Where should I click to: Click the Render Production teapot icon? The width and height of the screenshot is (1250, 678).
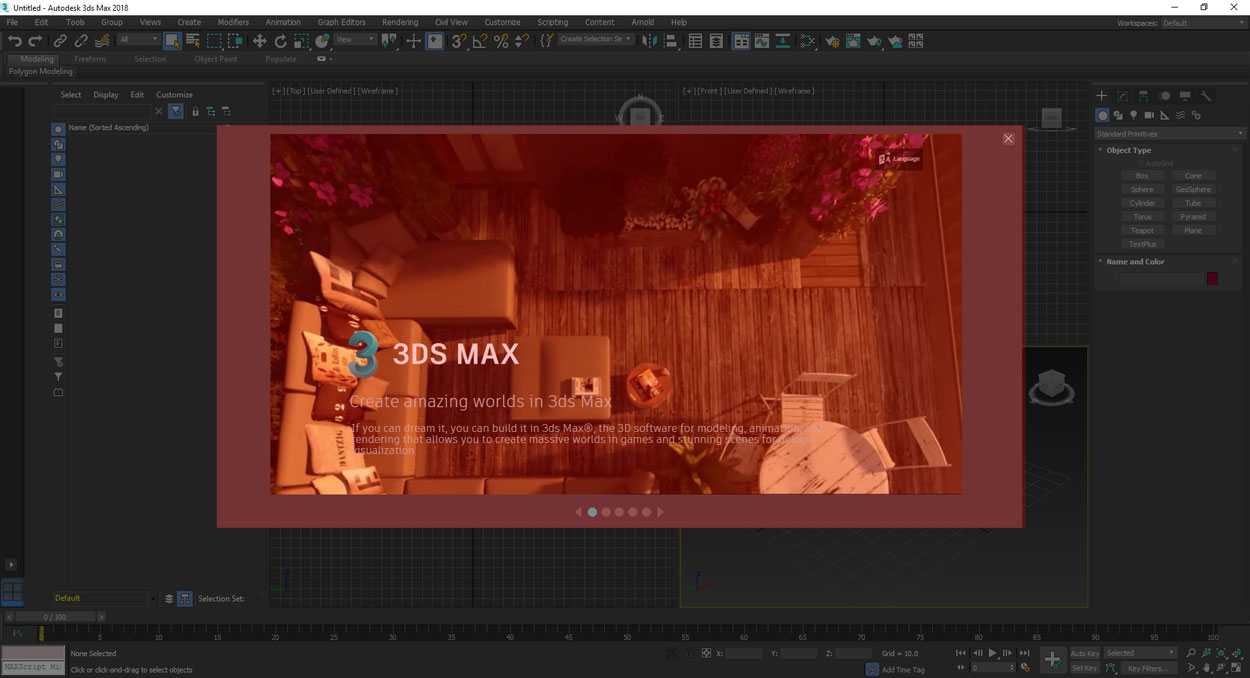click(874, 41)
